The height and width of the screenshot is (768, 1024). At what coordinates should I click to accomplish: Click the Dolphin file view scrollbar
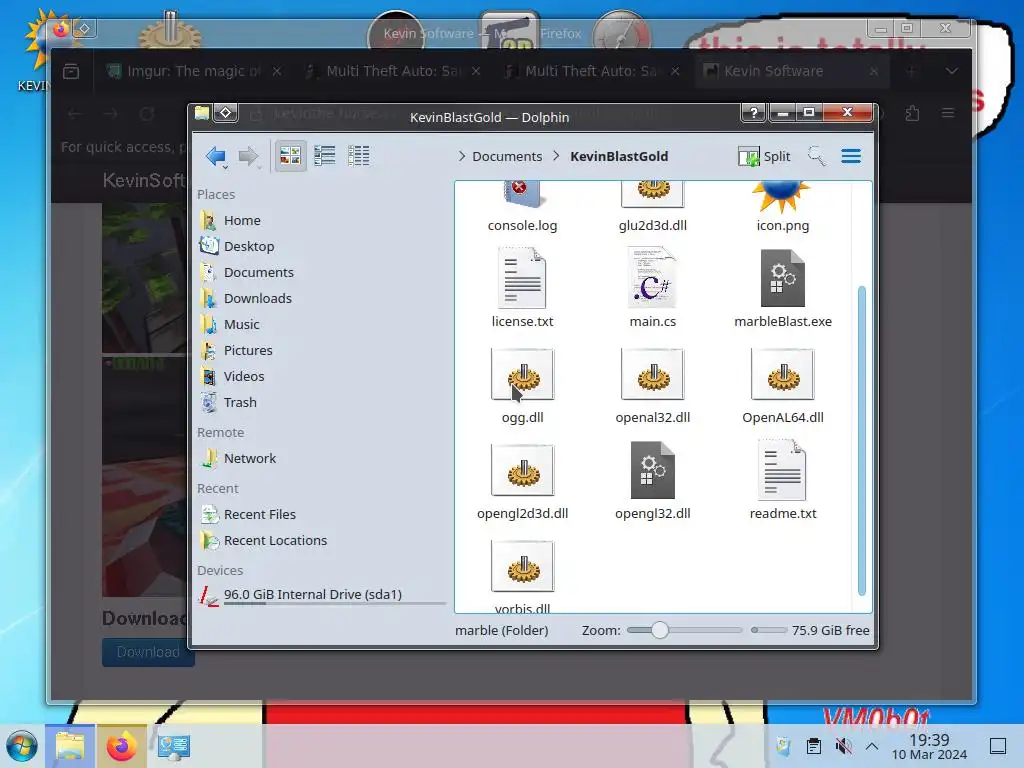[861, 440]
